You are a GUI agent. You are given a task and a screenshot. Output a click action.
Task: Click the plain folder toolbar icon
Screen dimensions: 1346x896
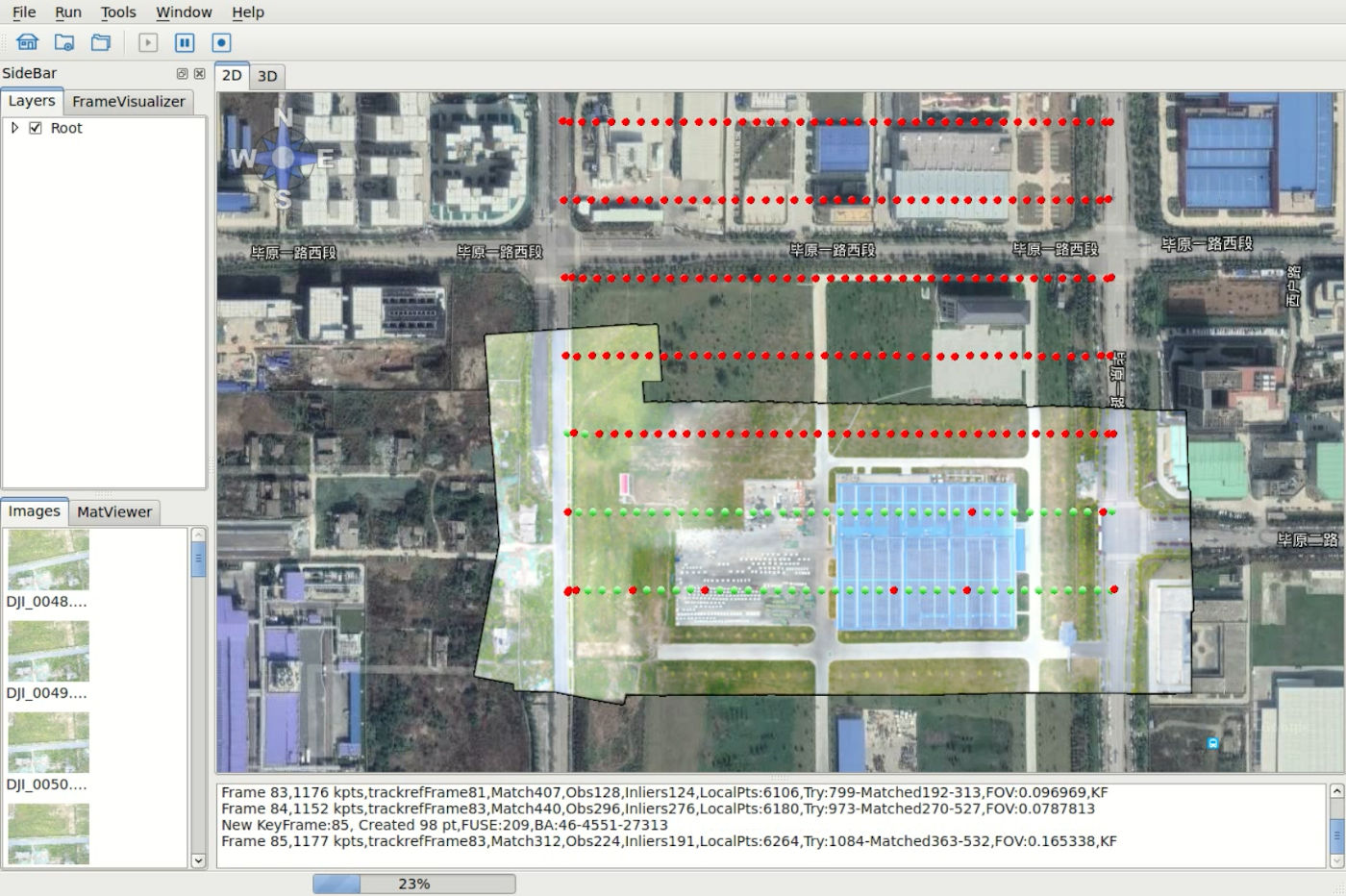[x=101, y=42]
